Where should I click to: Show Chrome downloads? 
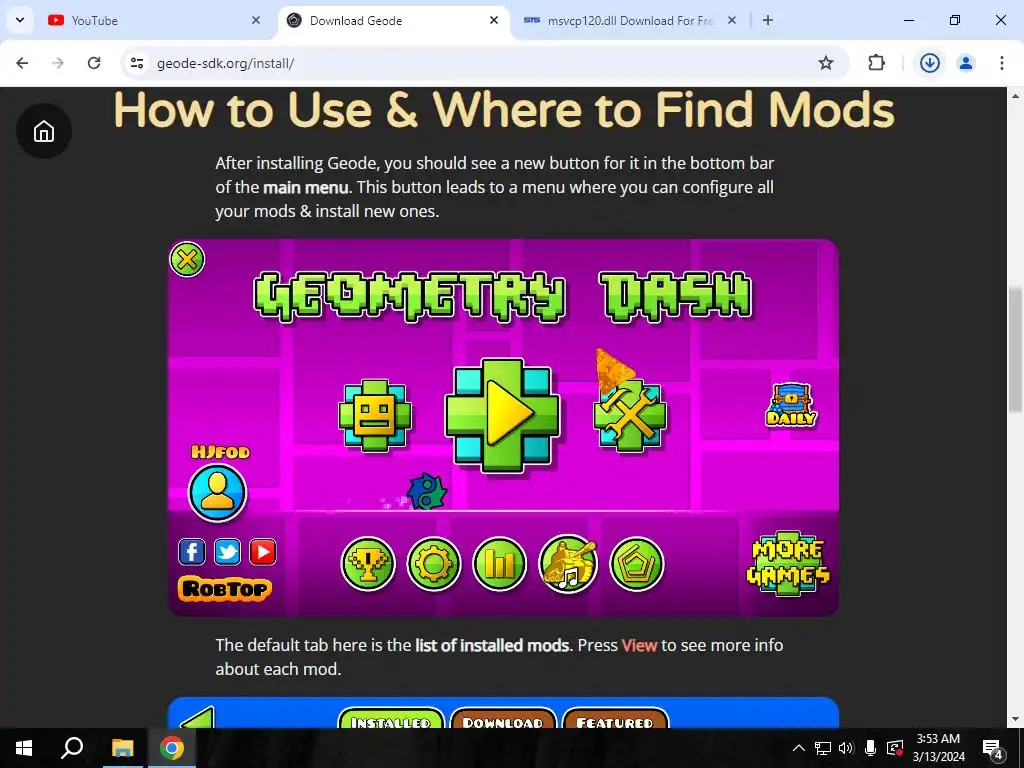(x=930, y=63)
